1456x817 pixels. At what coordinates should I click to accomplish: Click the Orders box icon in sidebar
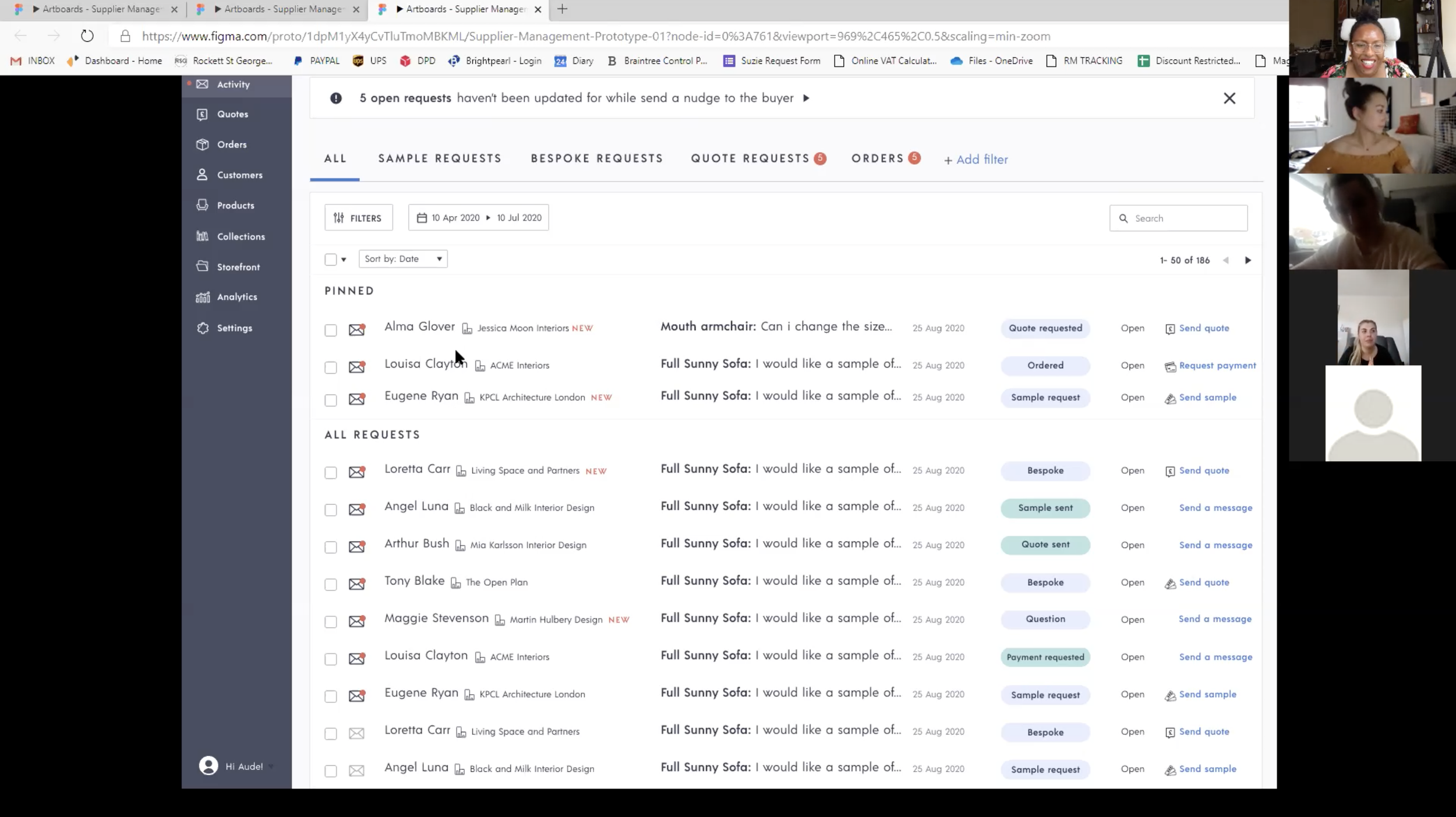[202, 144]
